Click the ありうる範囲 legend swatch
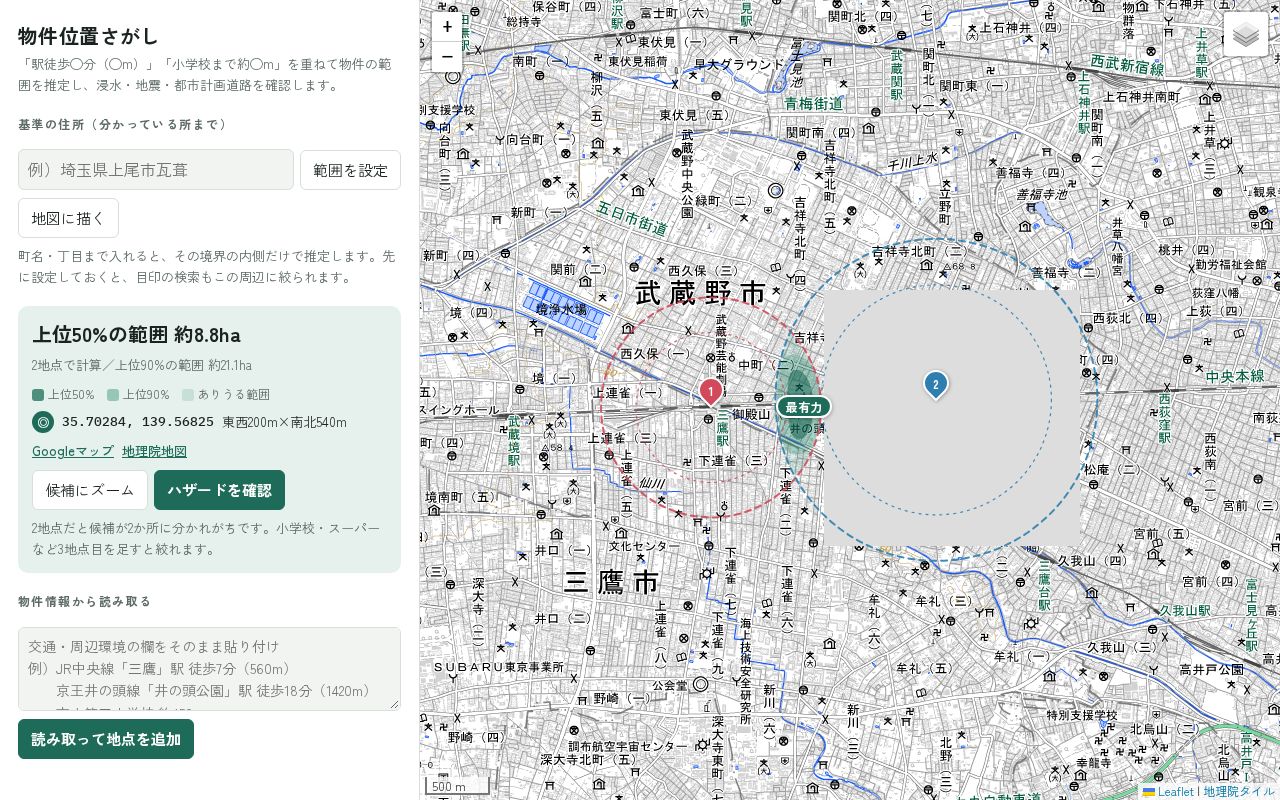This screenshot has height=800, width=1280. [x=188, y=395]
